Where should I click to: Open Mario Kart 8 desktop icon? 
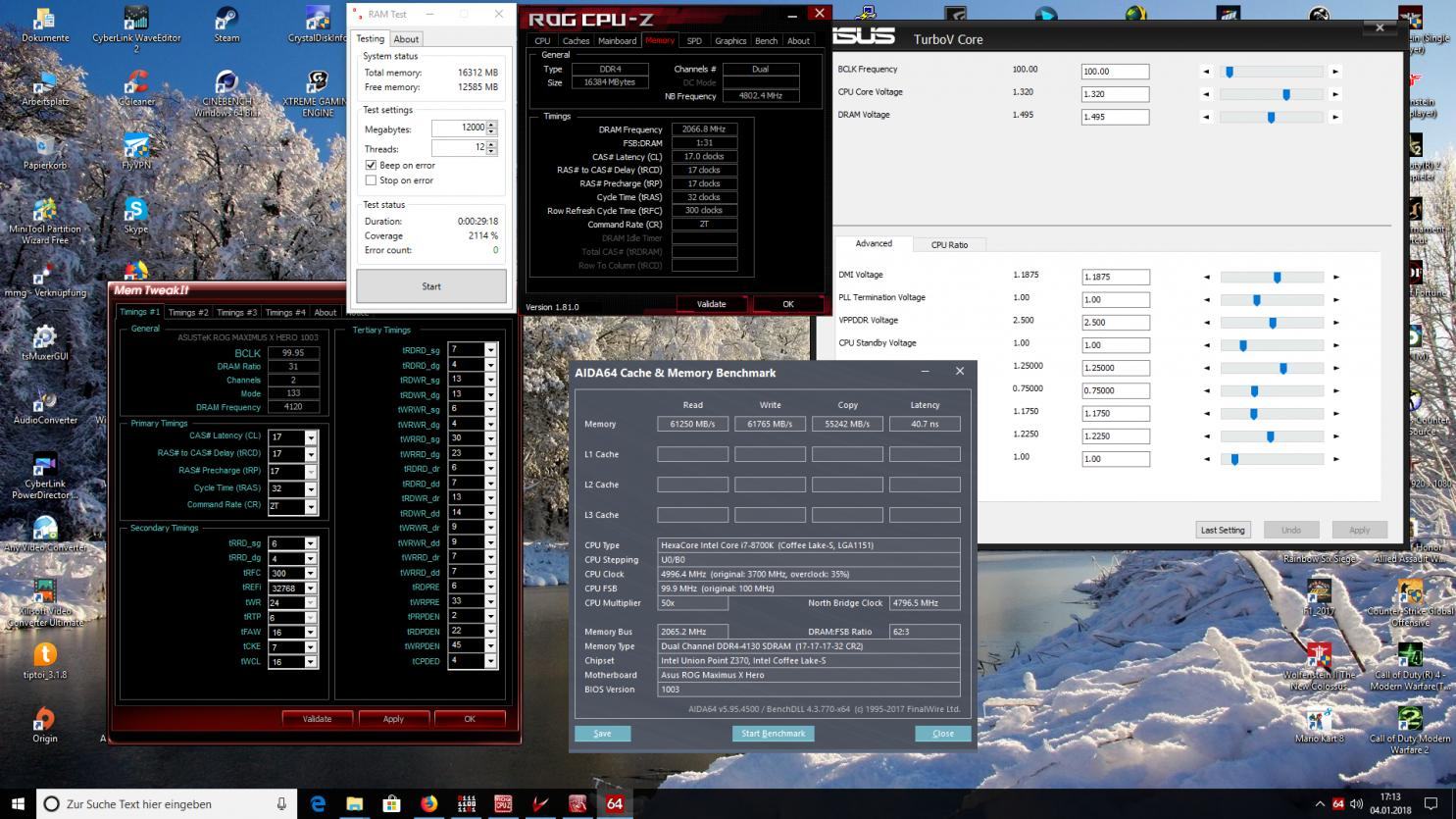click(1320, 726)
